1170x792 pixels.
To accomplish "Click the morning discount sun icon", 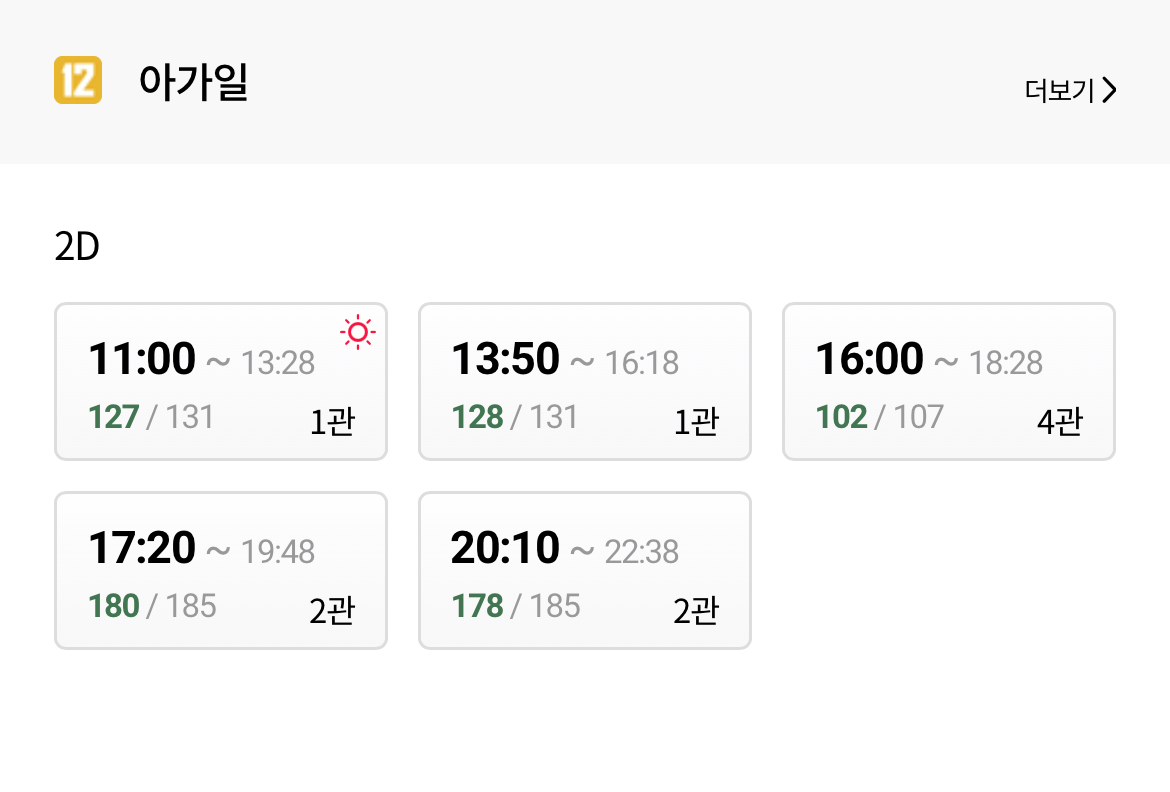I will tap(357, 332).
